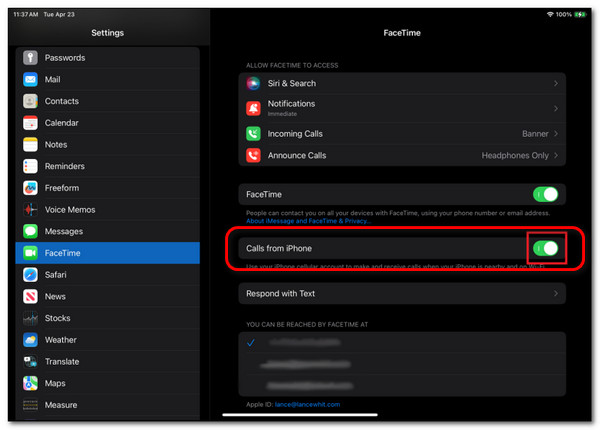Tap the 100% battery percentage

(564, 15)
